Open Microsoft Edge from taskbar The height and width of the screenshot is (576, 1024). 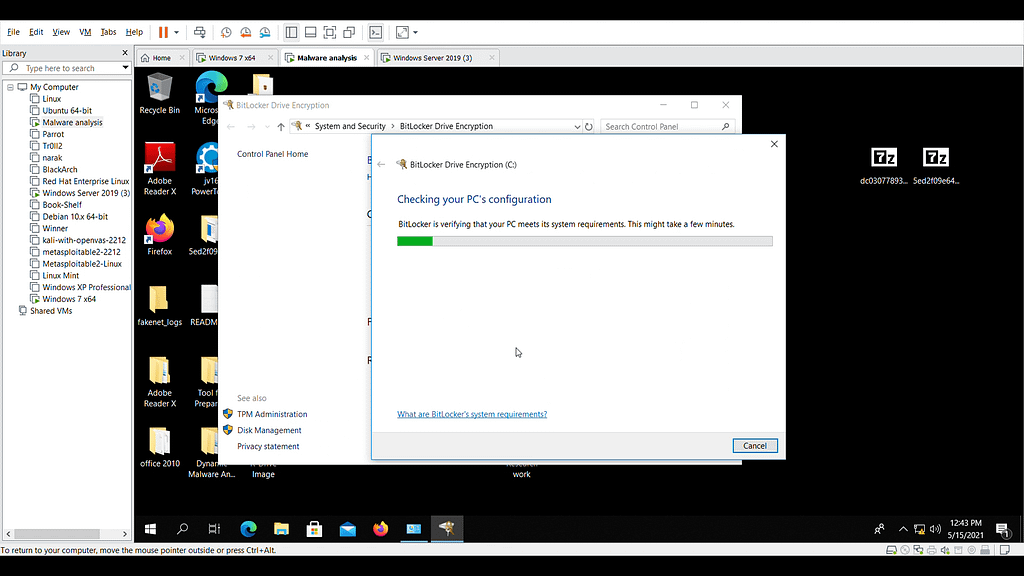[248, 529]
